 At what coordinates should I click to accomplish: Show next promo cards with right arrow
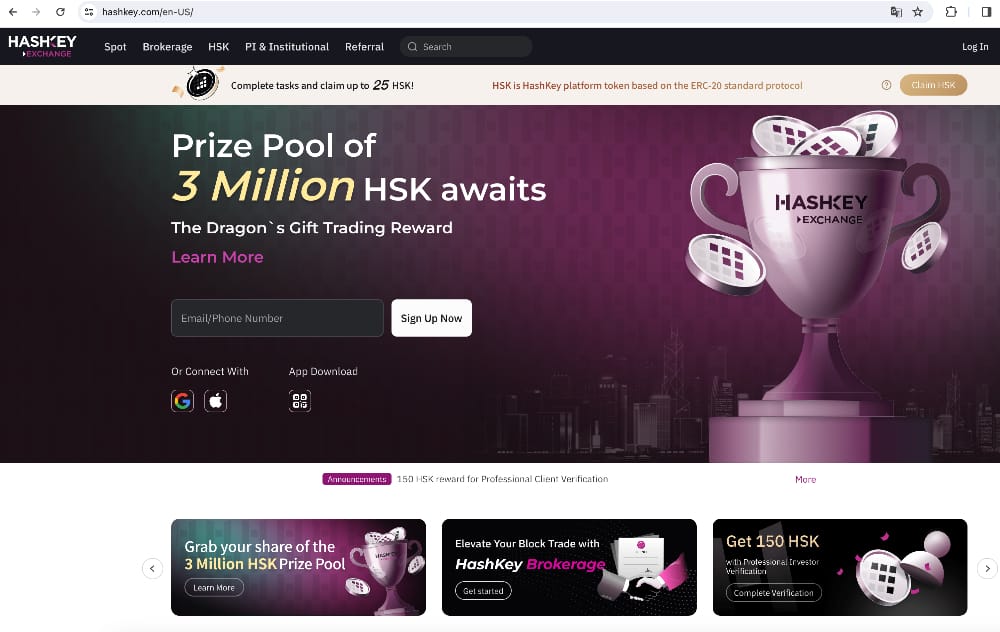987,568
